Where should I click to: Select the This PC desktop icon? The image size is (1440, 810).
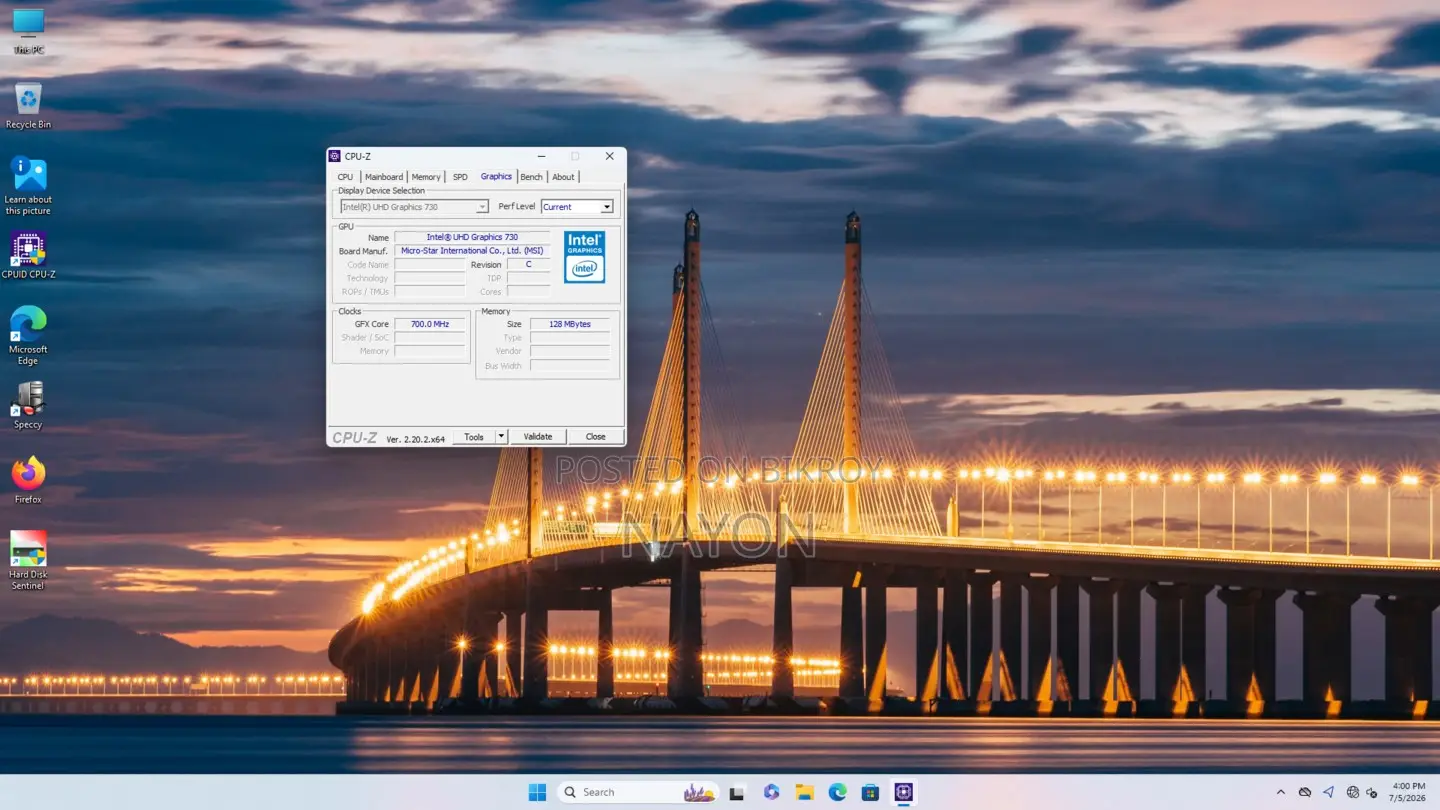tap(28, 31)
